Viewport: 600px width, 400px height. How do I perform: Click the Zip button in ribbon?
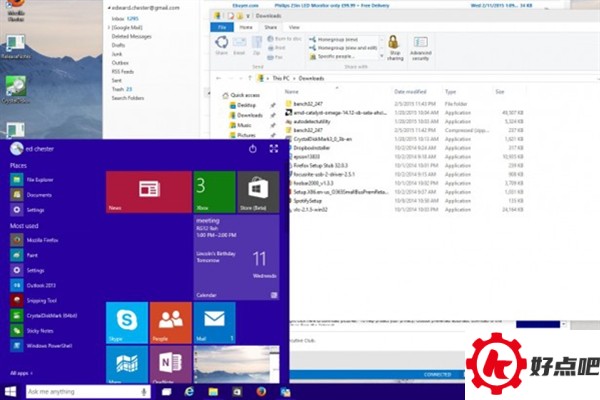click(x=257, y=45)
